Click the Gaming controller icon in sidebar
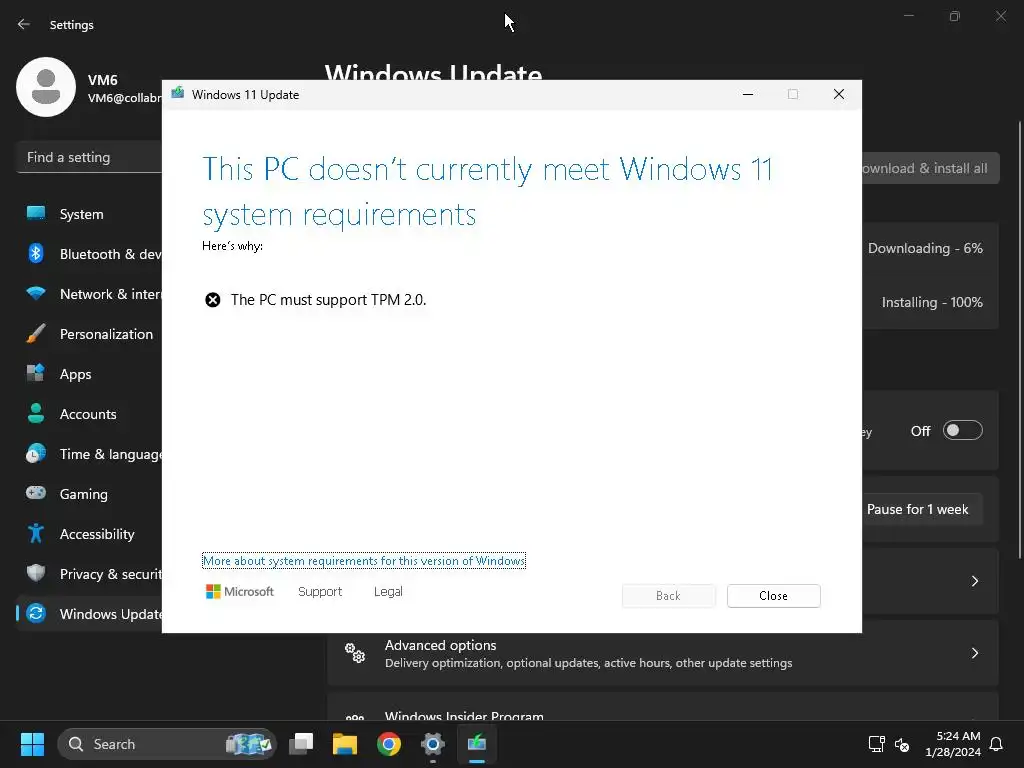The image size is (1024, 768). coord(36,493)
